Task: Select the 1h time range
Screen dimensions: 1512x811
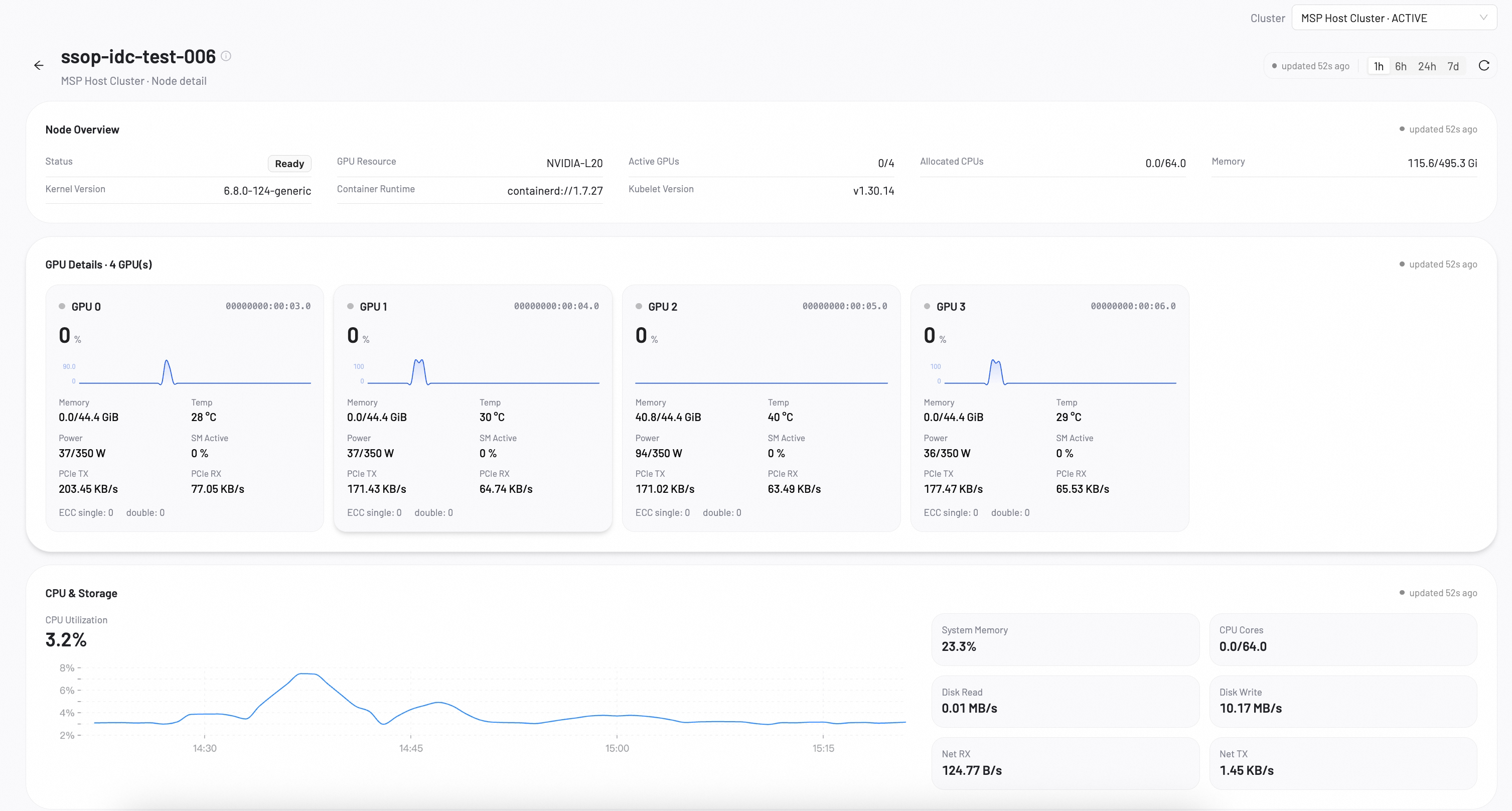Action: [1378, 66]
